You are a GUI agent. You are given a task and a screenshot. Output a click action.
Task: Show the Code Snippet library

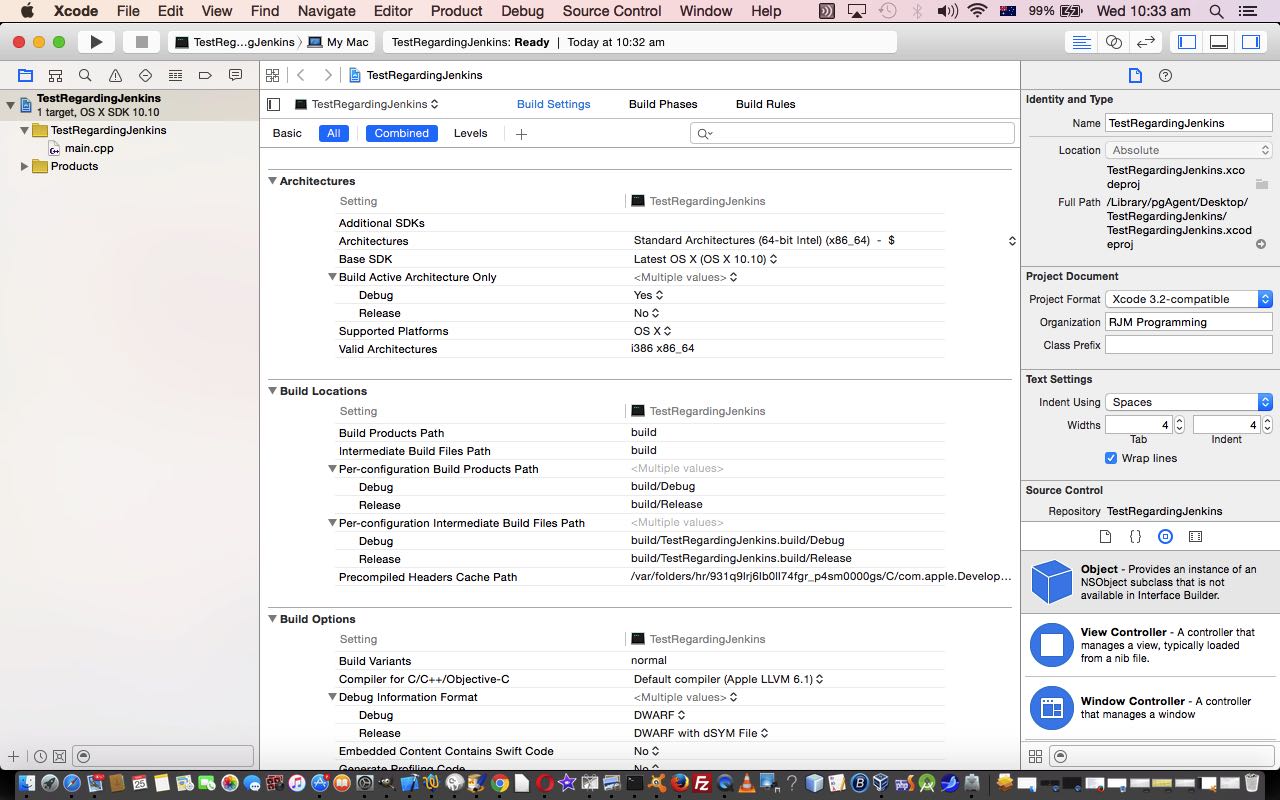pos(1135,537)
